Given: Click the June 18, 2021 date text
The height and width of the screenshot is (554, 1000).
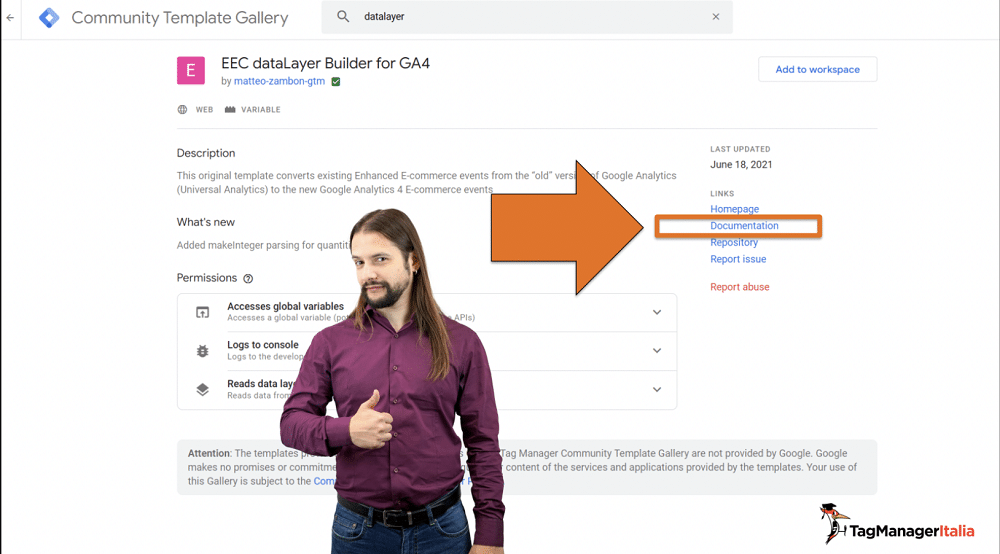Looking at the screenshot, I should click(x=741, y=164).
